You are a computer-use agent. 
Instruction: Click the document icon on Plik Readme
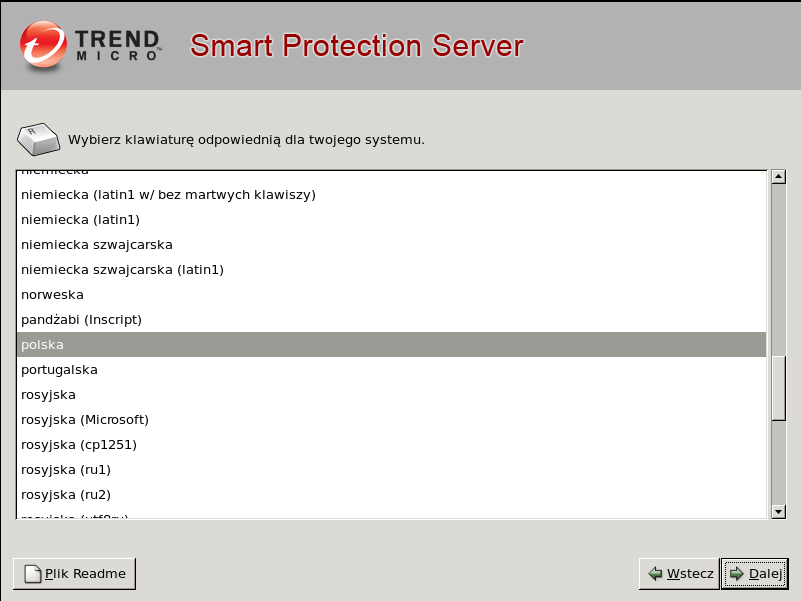(x=33, y=574)
